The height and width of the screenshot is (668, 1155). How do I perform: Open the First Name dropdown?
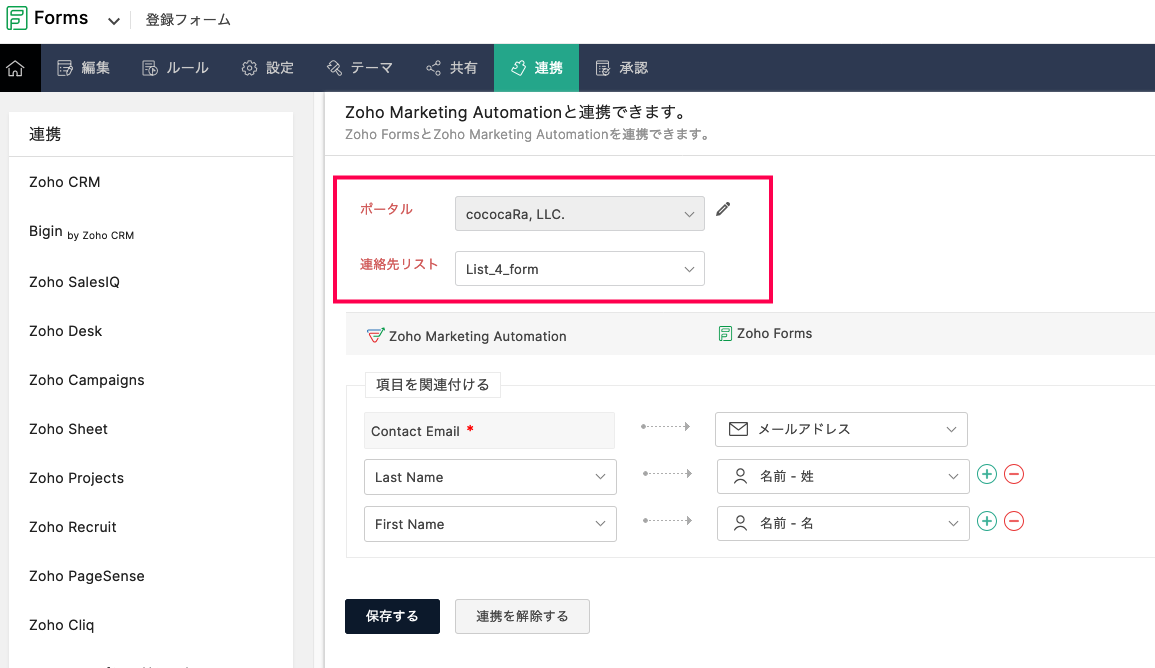pos(491,524)
